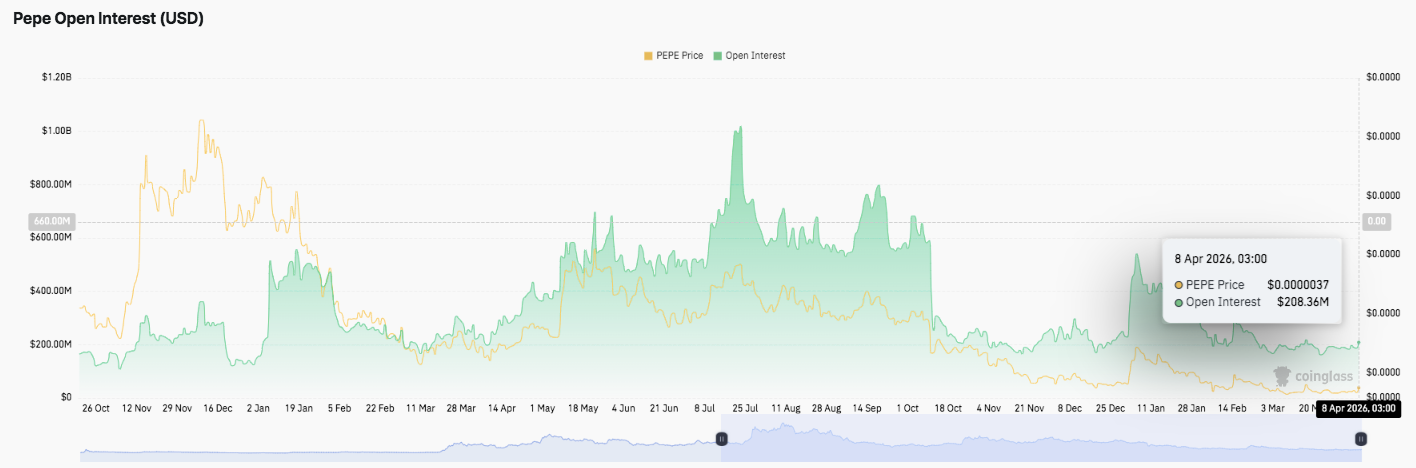Click the green Open Interest tooltip dot
The image size is (1416, 468).
(x=1179, y=302)
